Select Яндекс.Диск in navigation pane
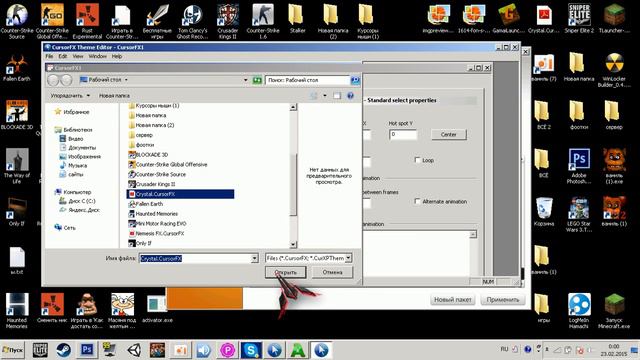 click(84, 210)
